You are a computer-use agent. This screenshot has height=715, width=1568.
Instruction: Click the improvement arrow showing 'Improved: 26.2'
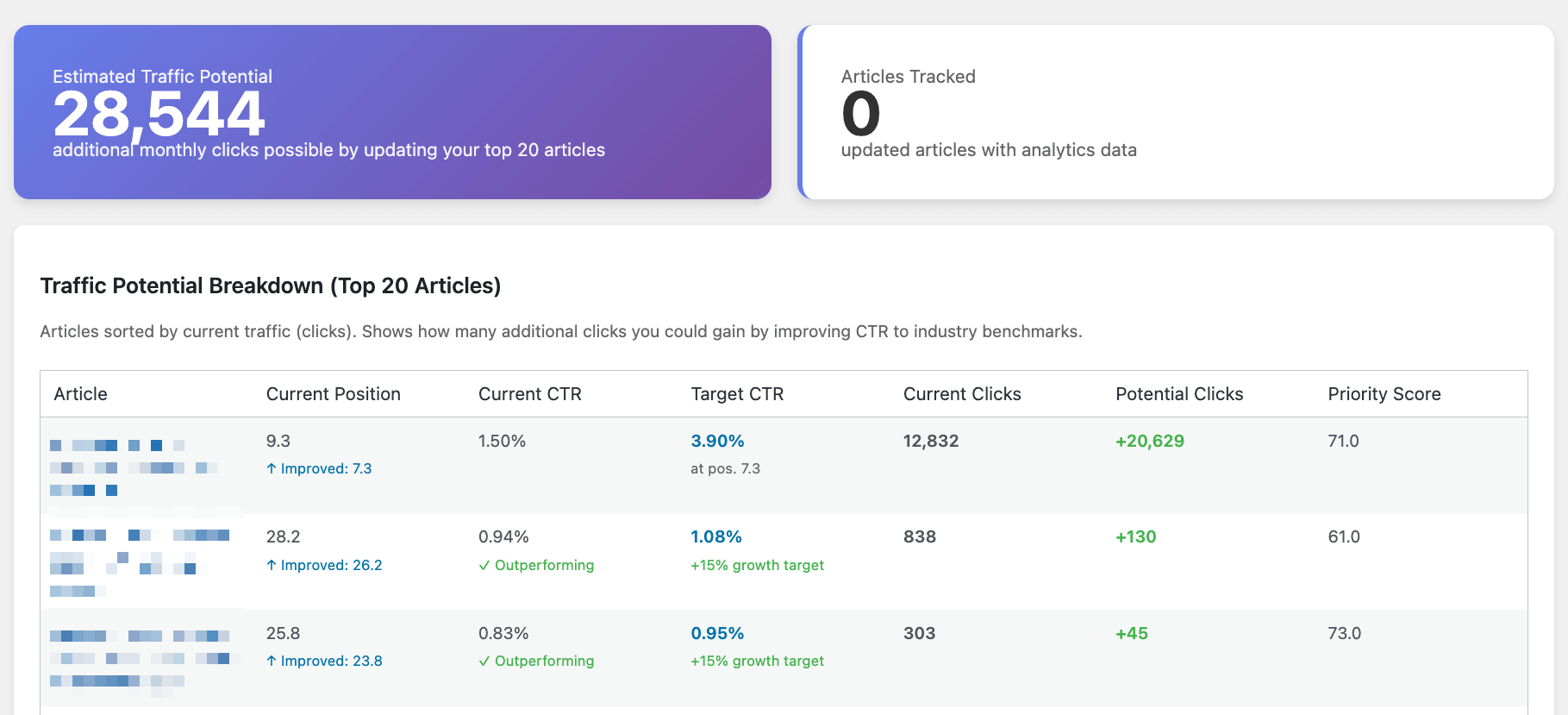(x=325, y=565)
